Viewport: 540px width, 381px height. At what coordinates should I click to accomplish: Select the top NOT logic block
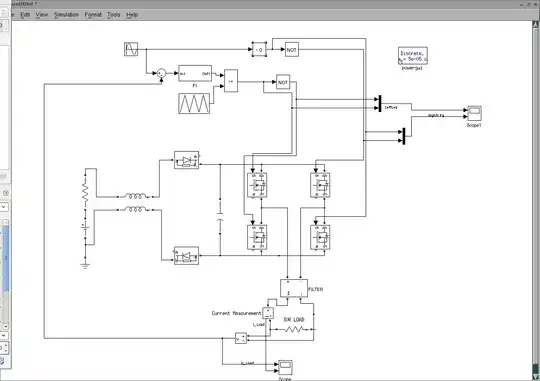(292, 50)
